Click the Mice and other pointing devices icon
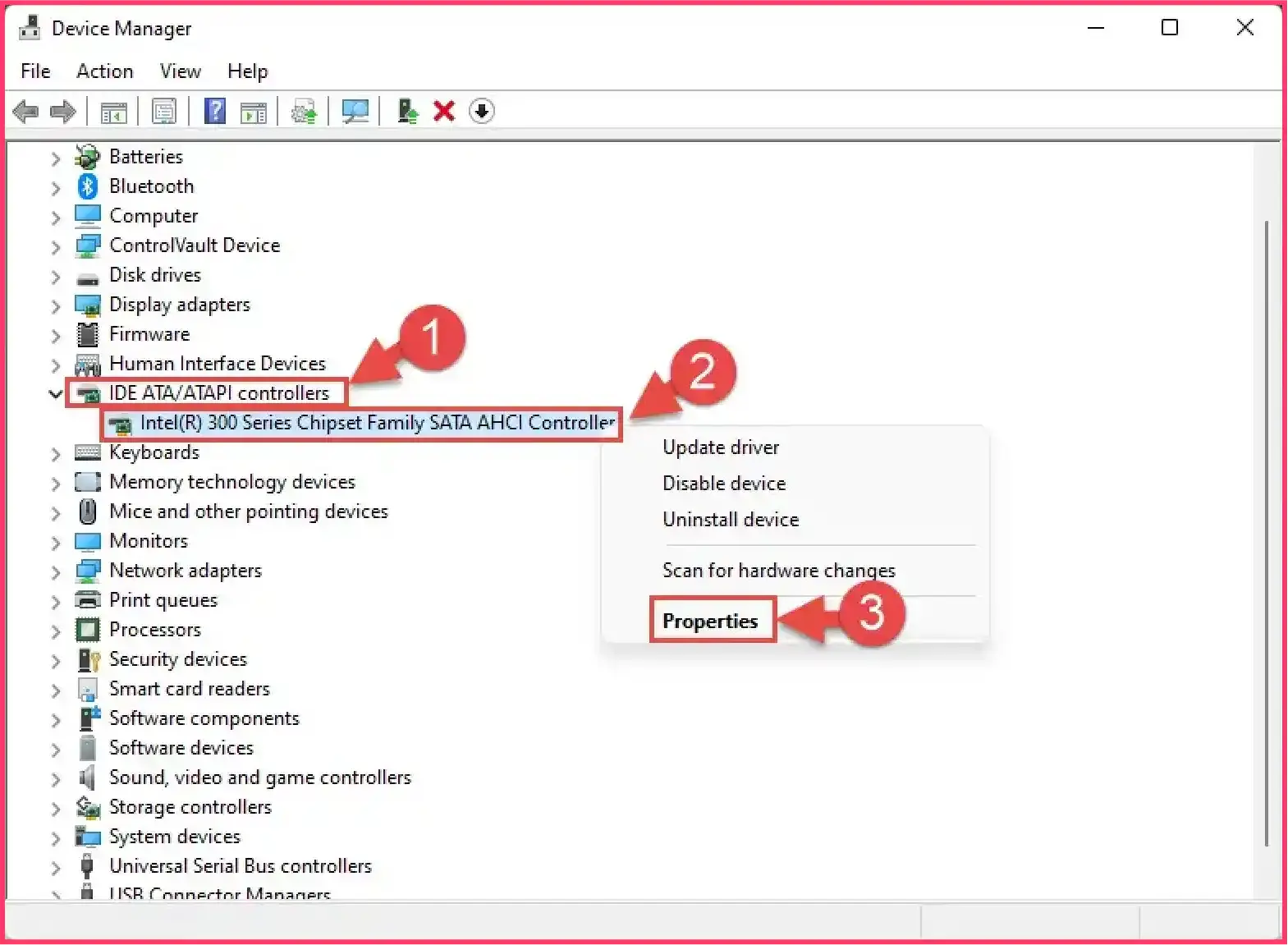The height and width of the screenshot is (945, 1288). click(x=87, y=511)
